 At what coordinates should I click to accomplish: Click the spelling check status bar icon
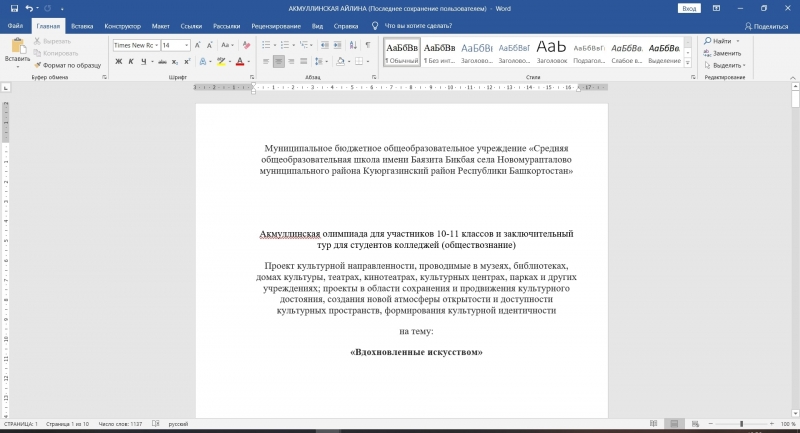pyautogui.click(x=156, y=424)
